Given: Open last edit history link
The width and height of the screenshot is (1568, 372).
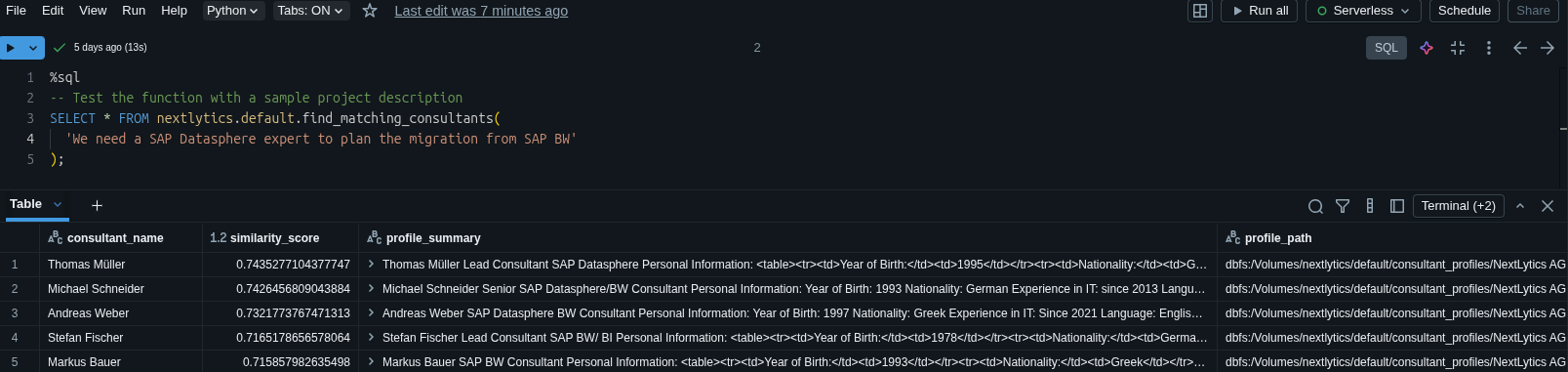Looking at the screenshot, I should tap(481, 11).
